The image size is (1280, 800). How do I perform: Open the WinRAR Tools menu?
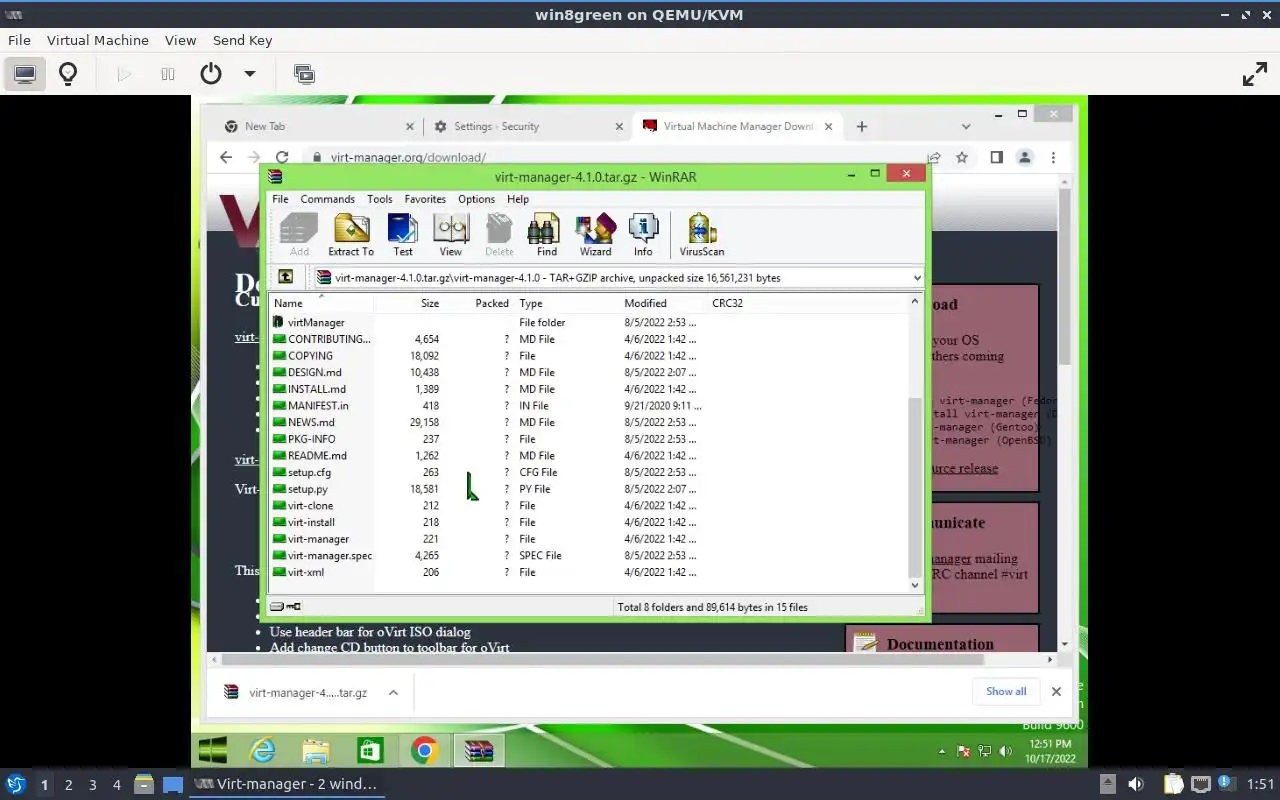coord(379,199)
